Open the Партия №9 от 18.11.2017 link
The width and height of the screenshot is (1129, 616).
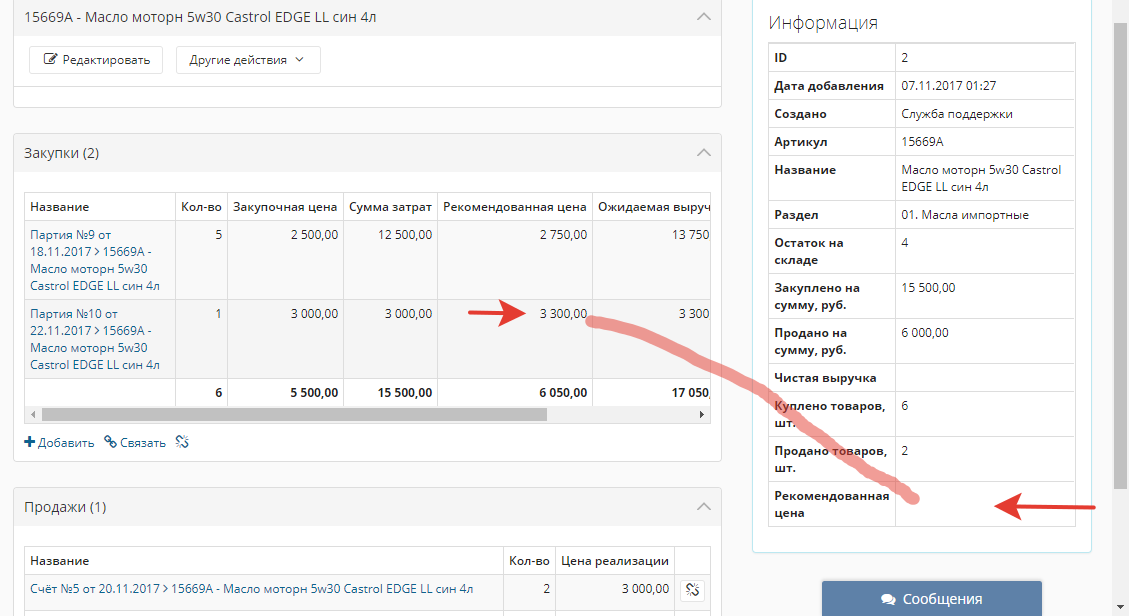(x=95, y=260)
